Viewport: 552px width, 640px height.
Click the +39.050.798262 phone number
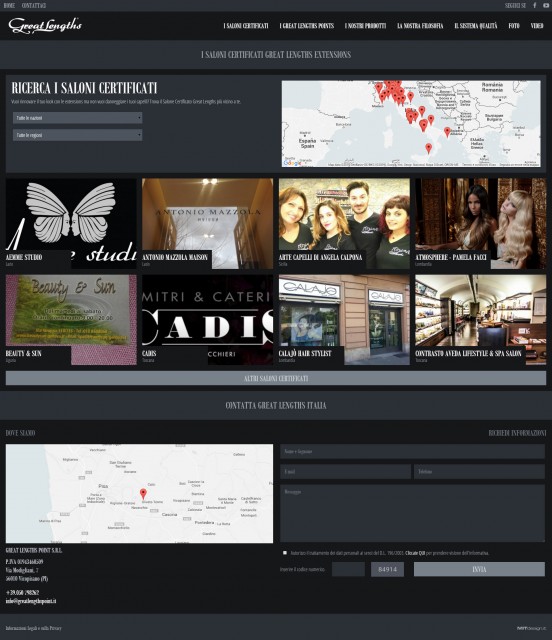tap(22, 592)
